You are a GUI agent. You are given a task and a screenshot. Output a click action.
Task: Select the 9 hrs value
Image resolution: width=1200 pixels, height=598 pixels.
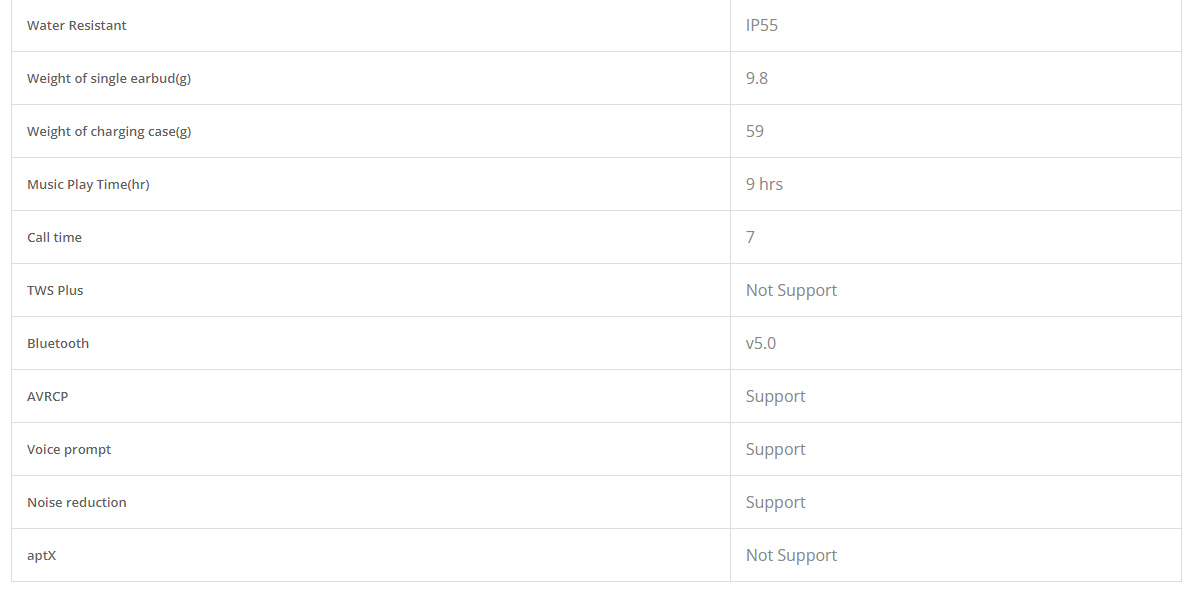(764, 184)
